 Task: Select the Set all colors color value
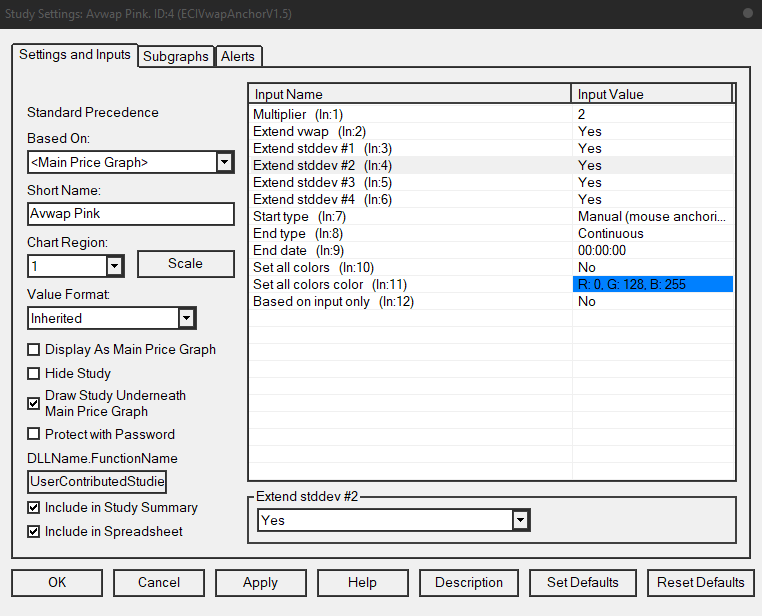(653, 285)
